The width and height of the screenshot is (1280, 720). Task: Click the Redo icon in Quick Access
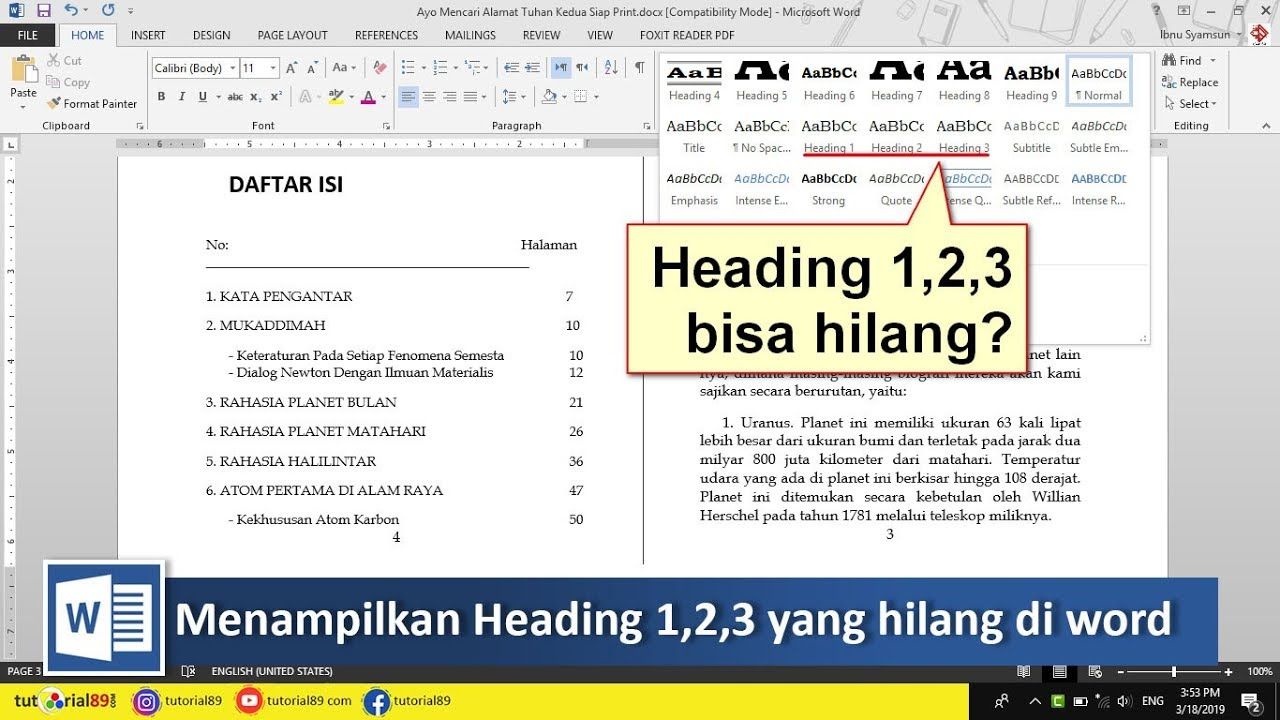pyautogui.click(x=108, y=10)
